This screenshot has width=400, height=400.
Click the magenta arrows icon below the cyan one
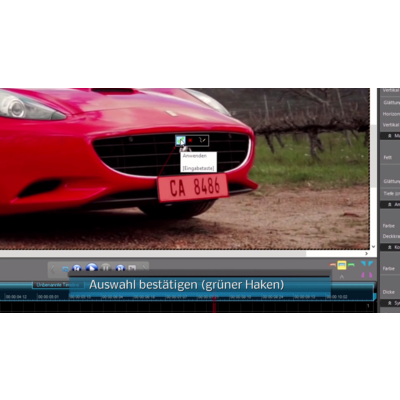[367, 275]
